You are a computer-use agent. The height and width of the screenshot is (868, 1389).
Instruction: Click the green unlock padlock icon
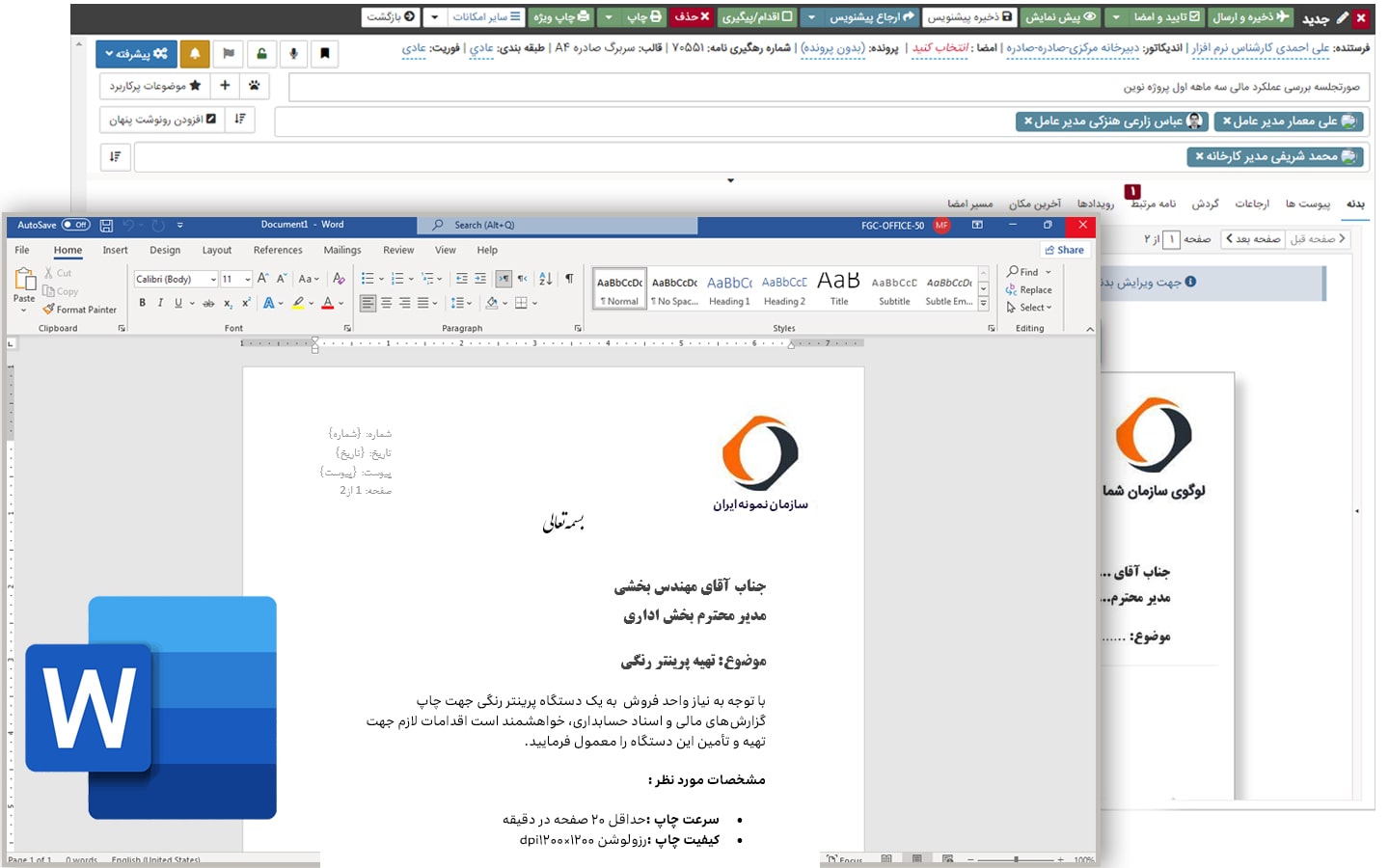tap(260, 54)
